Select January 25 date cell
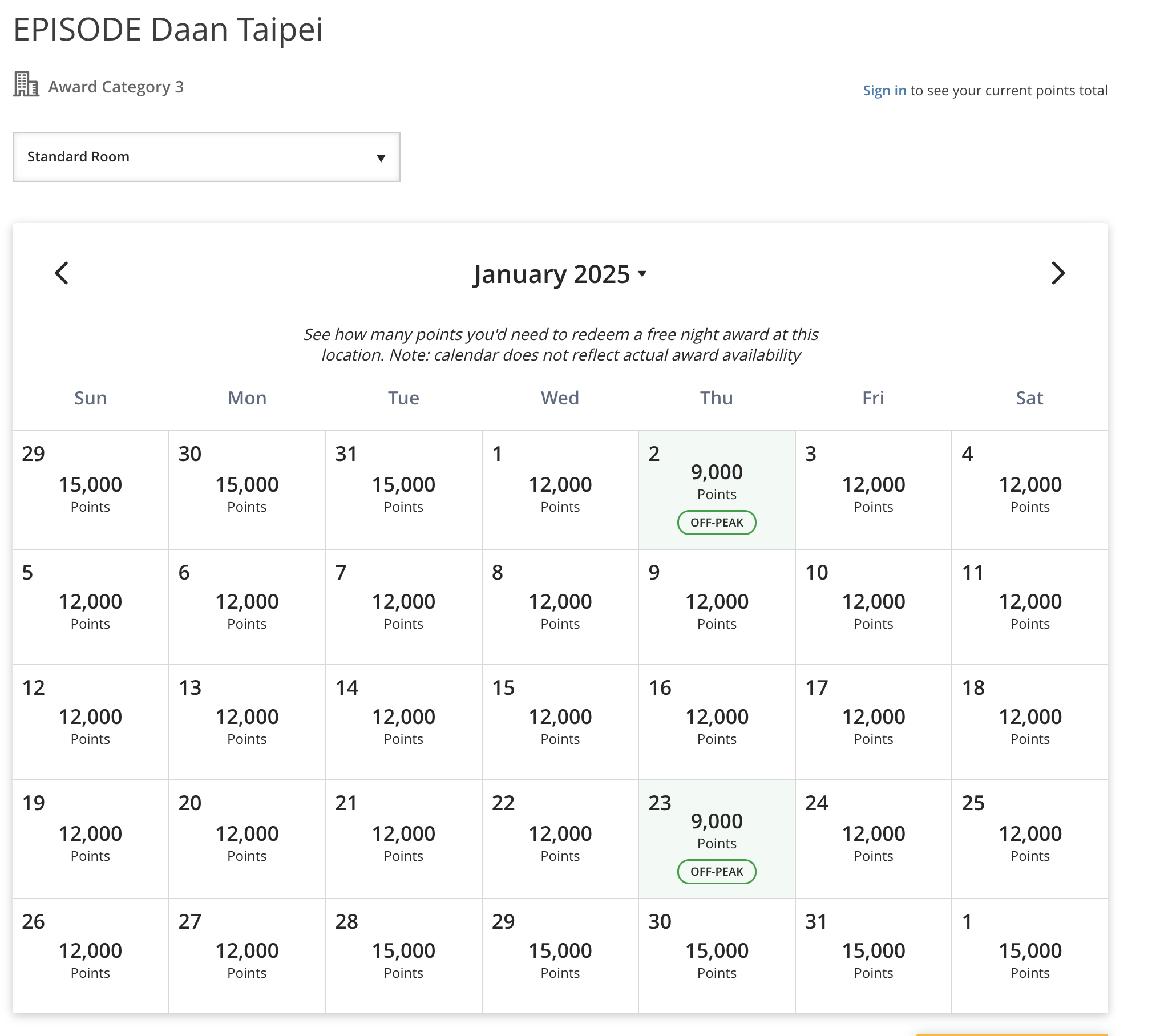The height and width of the screenshot is (1036, 1156). tap(1030, 839)
